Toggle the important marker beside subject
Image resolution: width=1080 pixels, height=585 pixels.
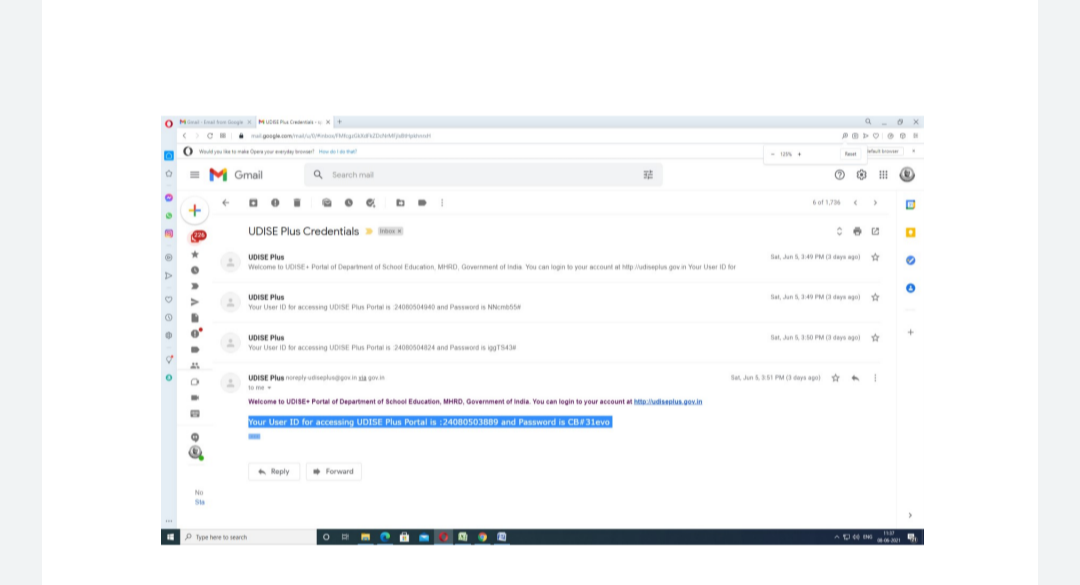(x=369, y=232)
